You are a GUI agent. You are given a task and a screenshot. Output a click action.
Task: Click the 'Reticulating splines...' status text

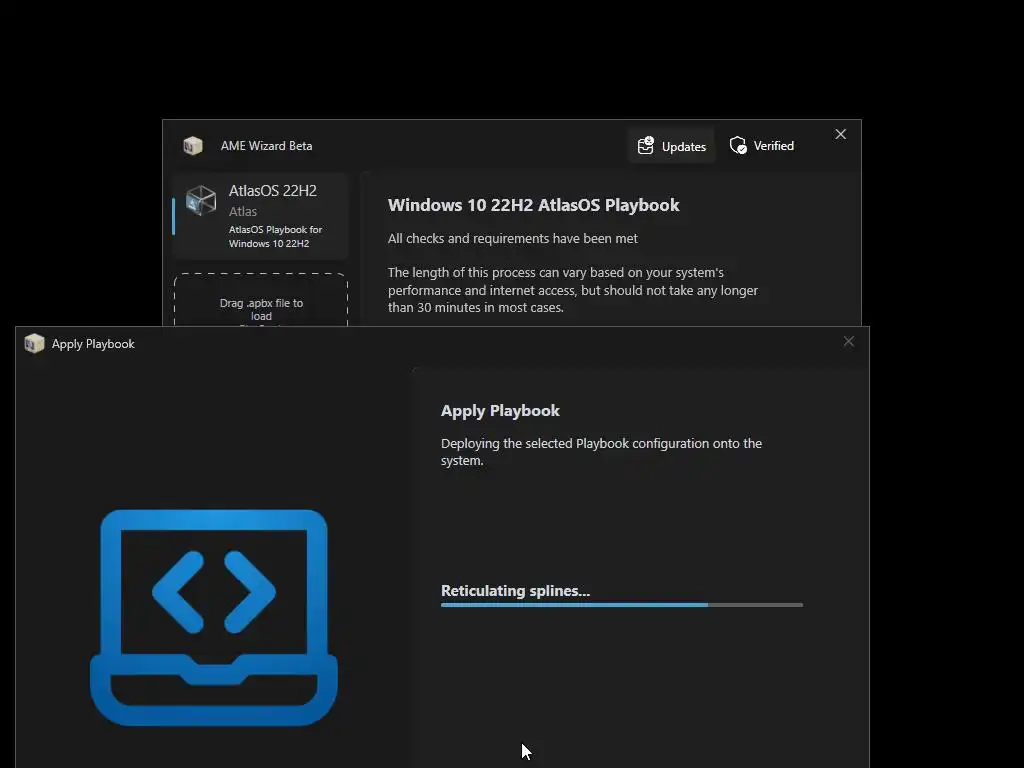point(515,590)
